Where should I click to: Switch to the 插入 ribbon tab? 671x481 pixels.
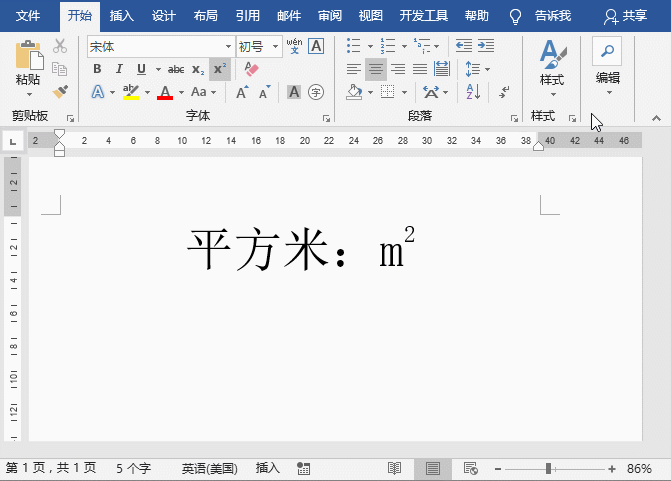[122, 16]
